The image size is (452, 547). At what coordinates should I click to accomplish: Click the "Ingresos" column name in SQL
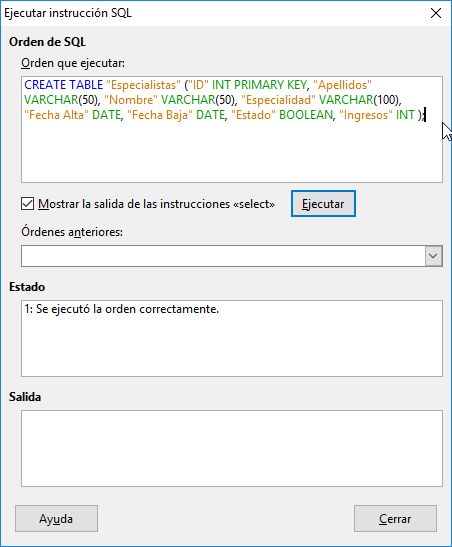tap(366, 115)
